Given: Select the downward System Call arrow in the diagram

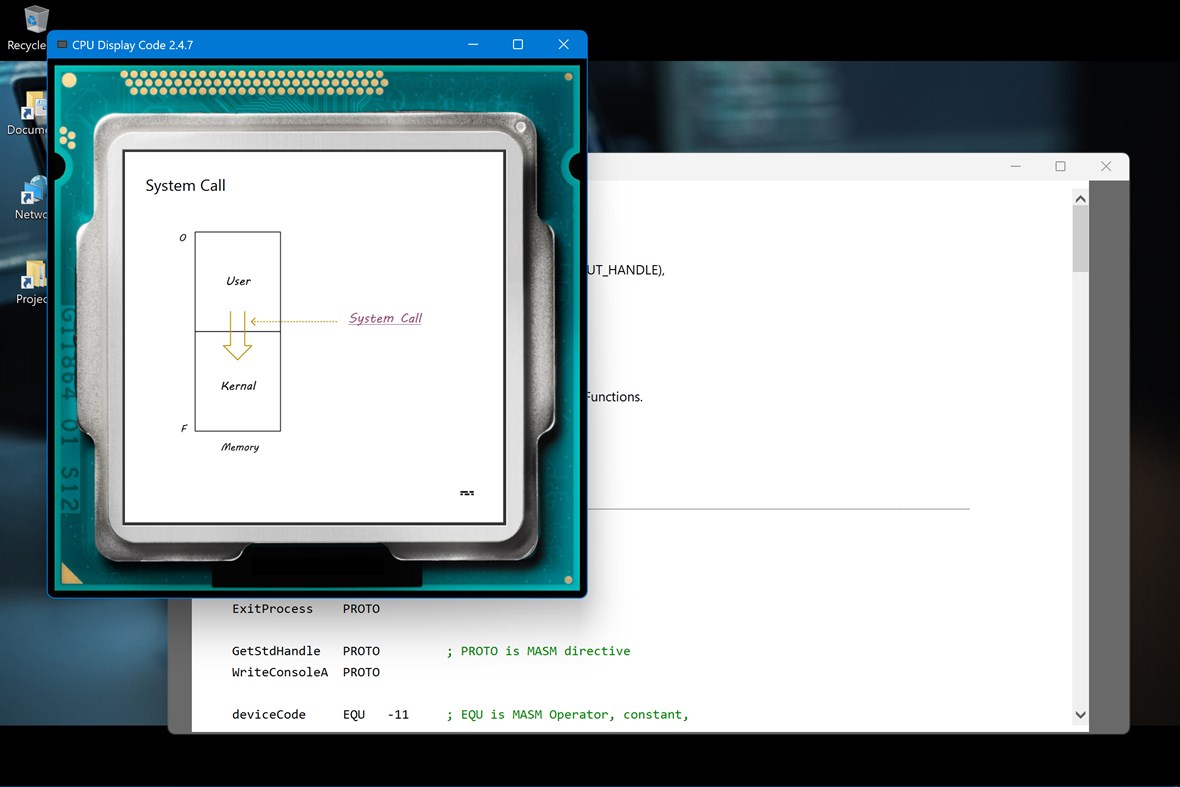Looking at the screenshot, I should (237, 340).
